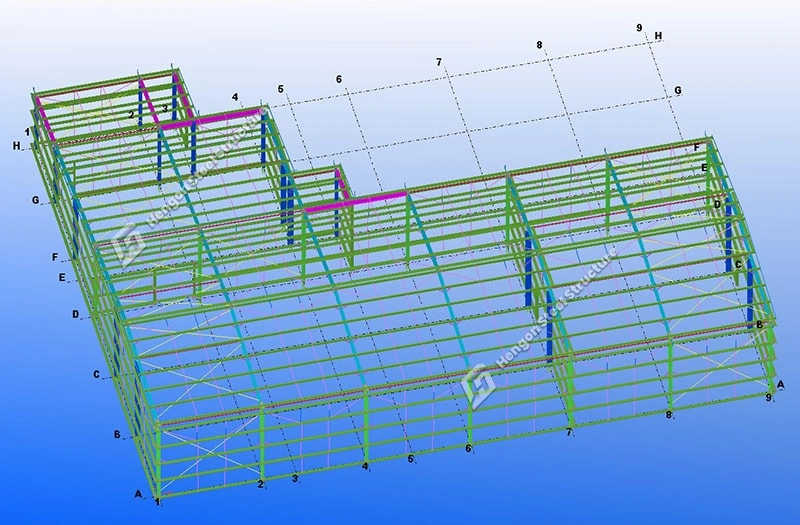Select grid label 5 on the upper dashed gridline
This screenshot has height=525, width=800.
pos(281,89)
